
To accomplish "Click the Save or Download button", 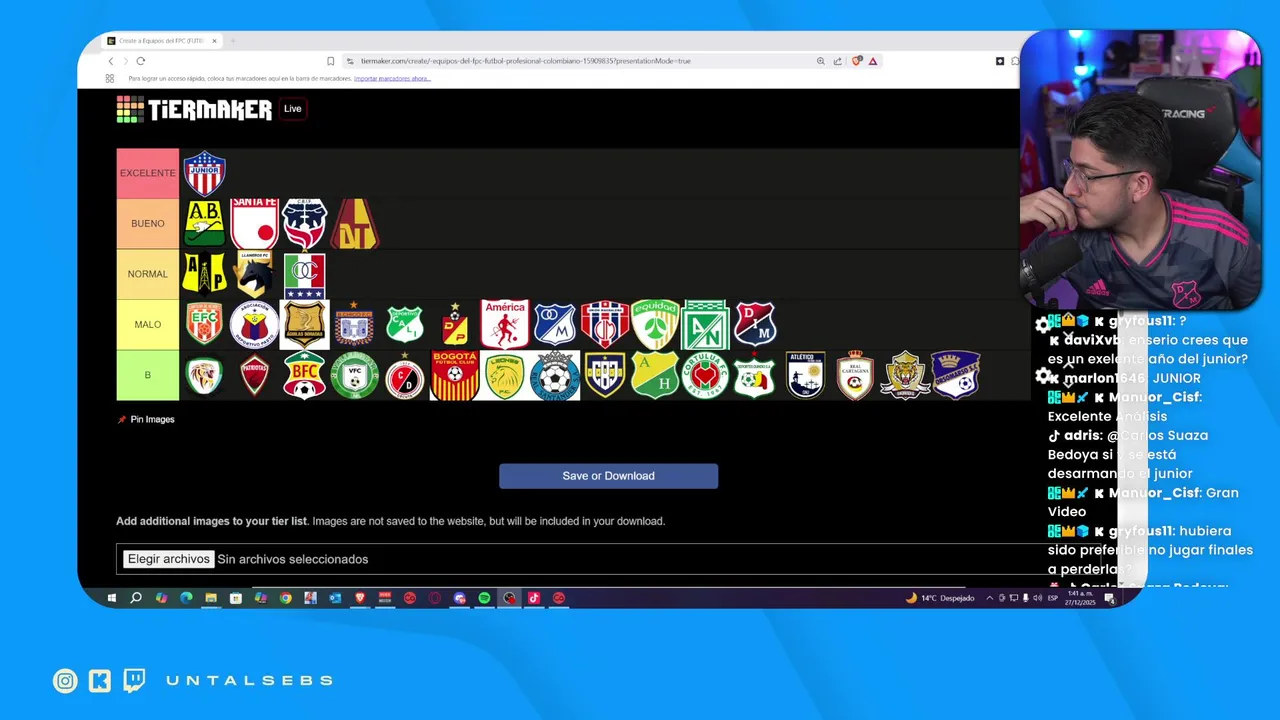I will pos(608,476).
